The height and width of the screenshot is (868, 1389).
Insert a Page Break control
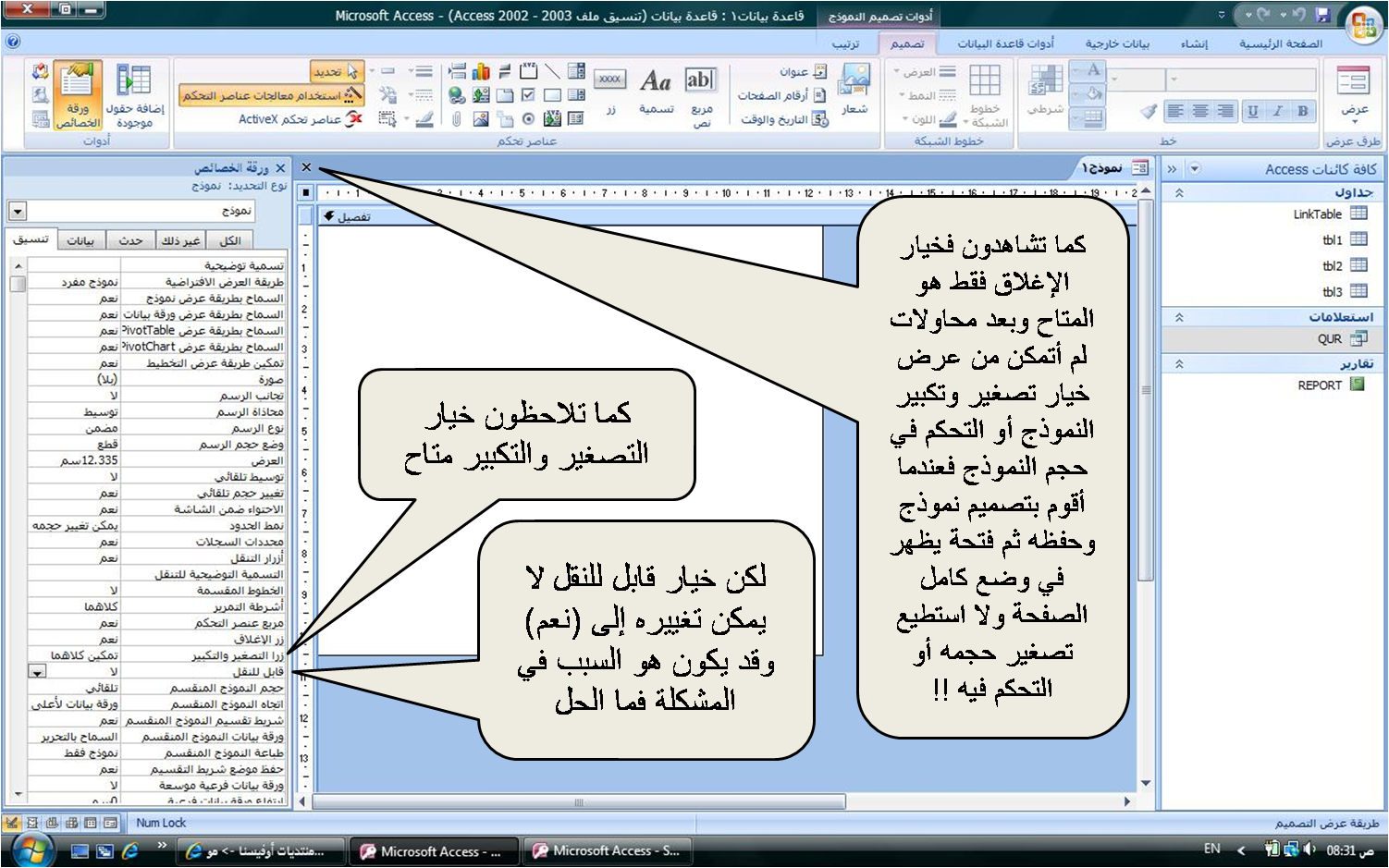tap(457, 71)
